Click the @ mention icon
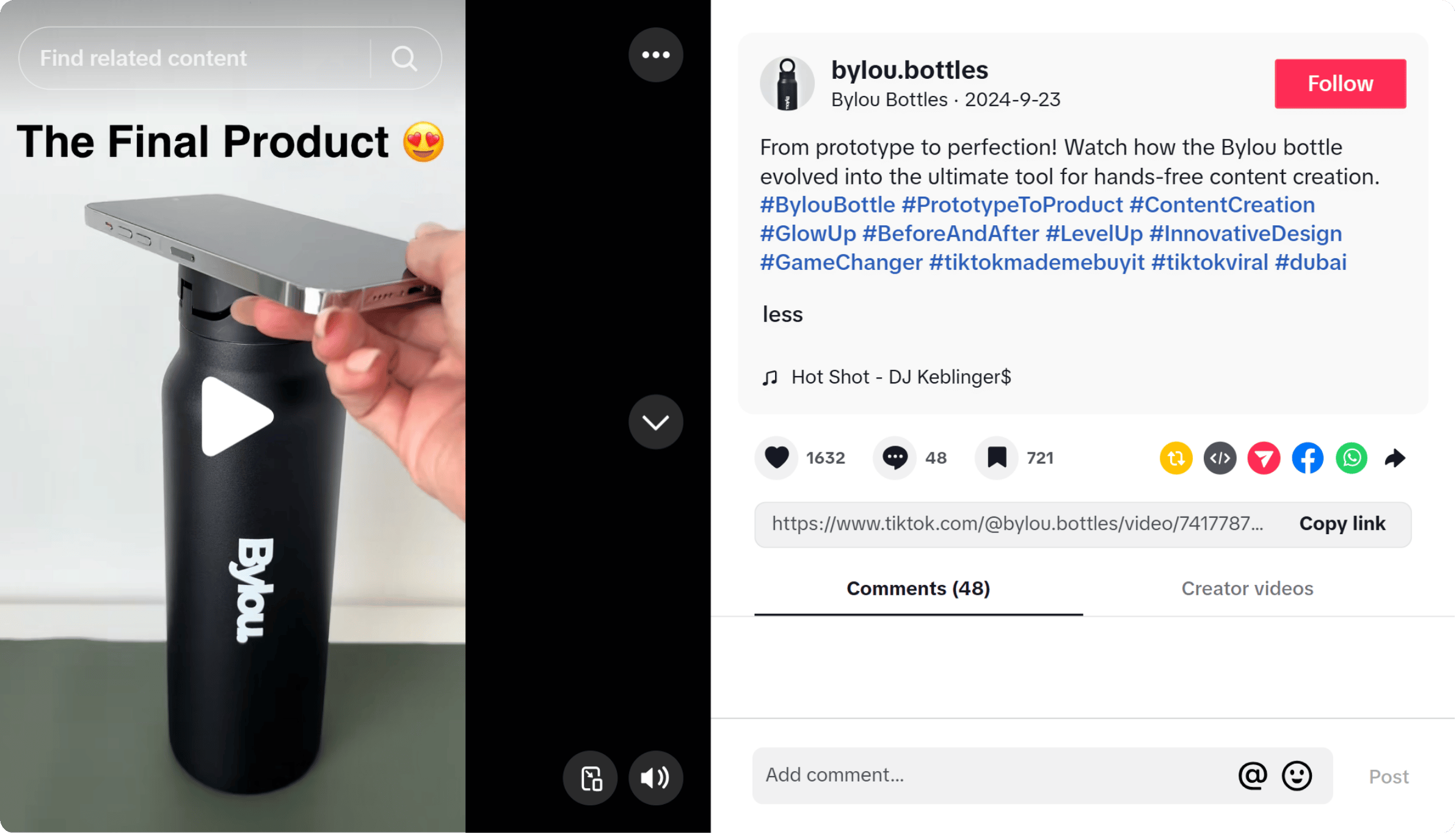Screen dimensions: 1456x834 point(1253,775)
